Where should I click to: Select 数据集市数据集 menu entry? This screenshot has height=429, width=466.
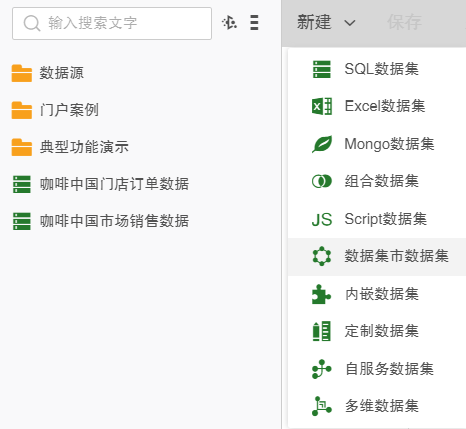377,257
